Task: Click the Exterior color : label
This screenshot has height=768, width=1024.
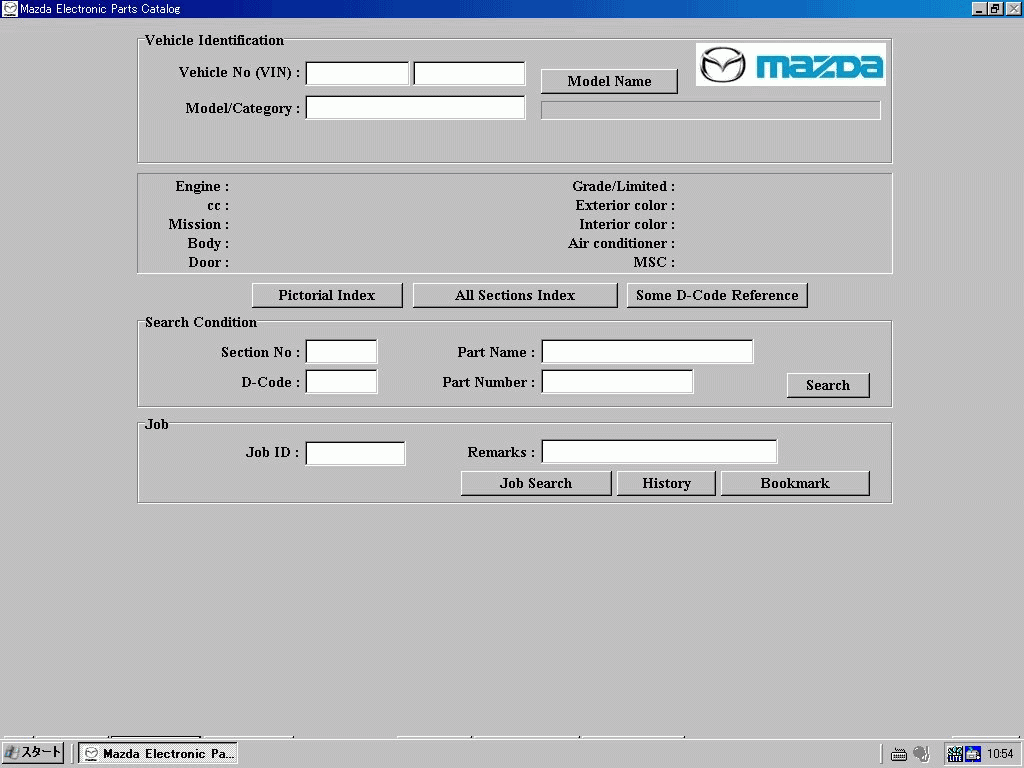Action: [625, 205]
